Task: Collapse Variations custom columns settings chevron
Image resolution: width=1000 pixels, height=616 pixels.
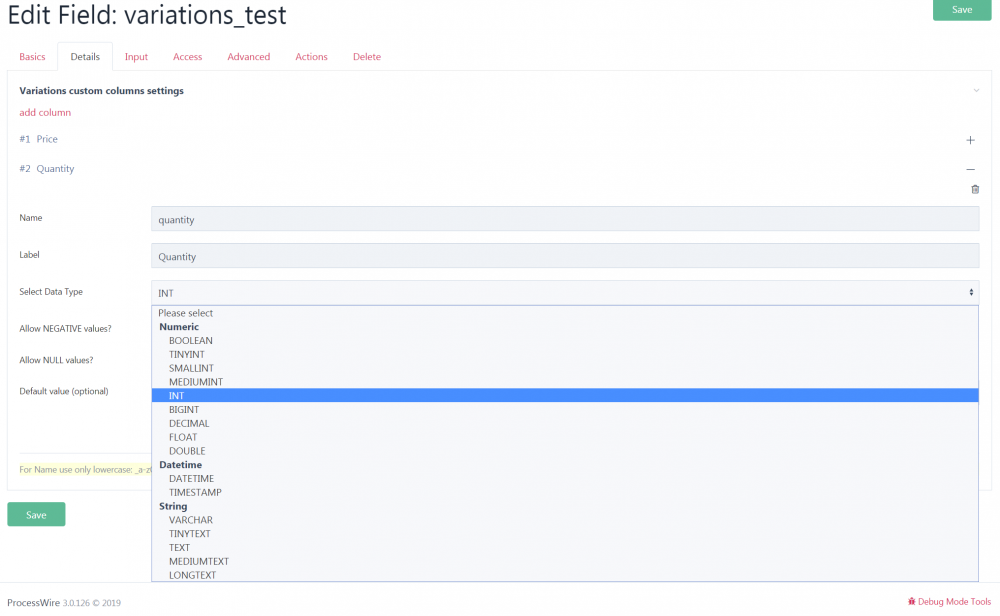Action: pyautogui.click(x=976, y=91)
